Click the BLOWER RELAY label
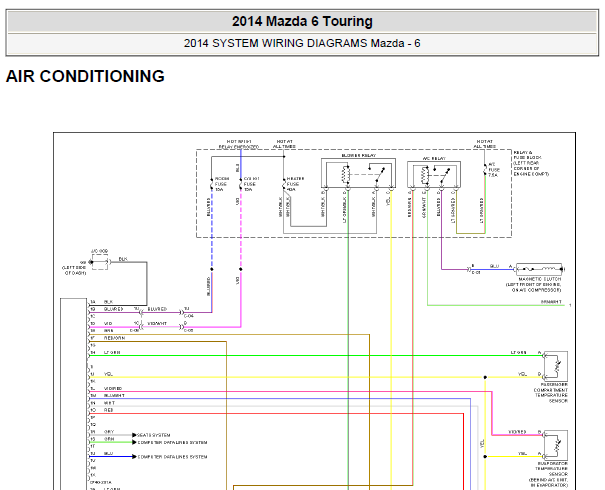605x490 pixels. pyautogui.click(x=358, y=155)
